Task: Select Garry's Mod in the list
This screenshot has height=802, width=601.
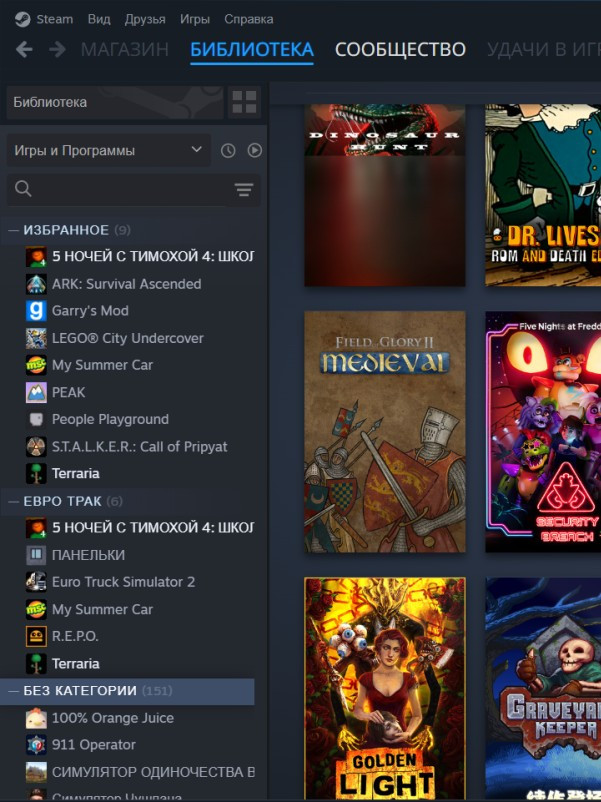Action: pyautogui.click(x=90, y=311)
